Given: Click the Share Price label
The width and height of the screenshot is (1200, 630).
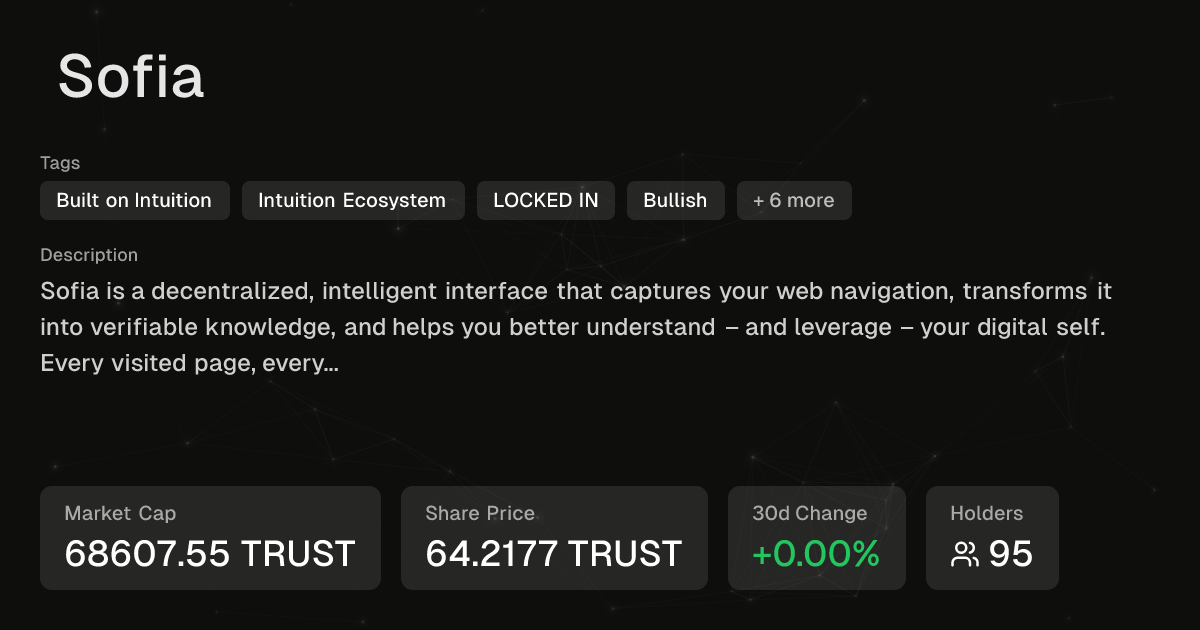Looking at the screenshot, I should click(x=480, y=513).
